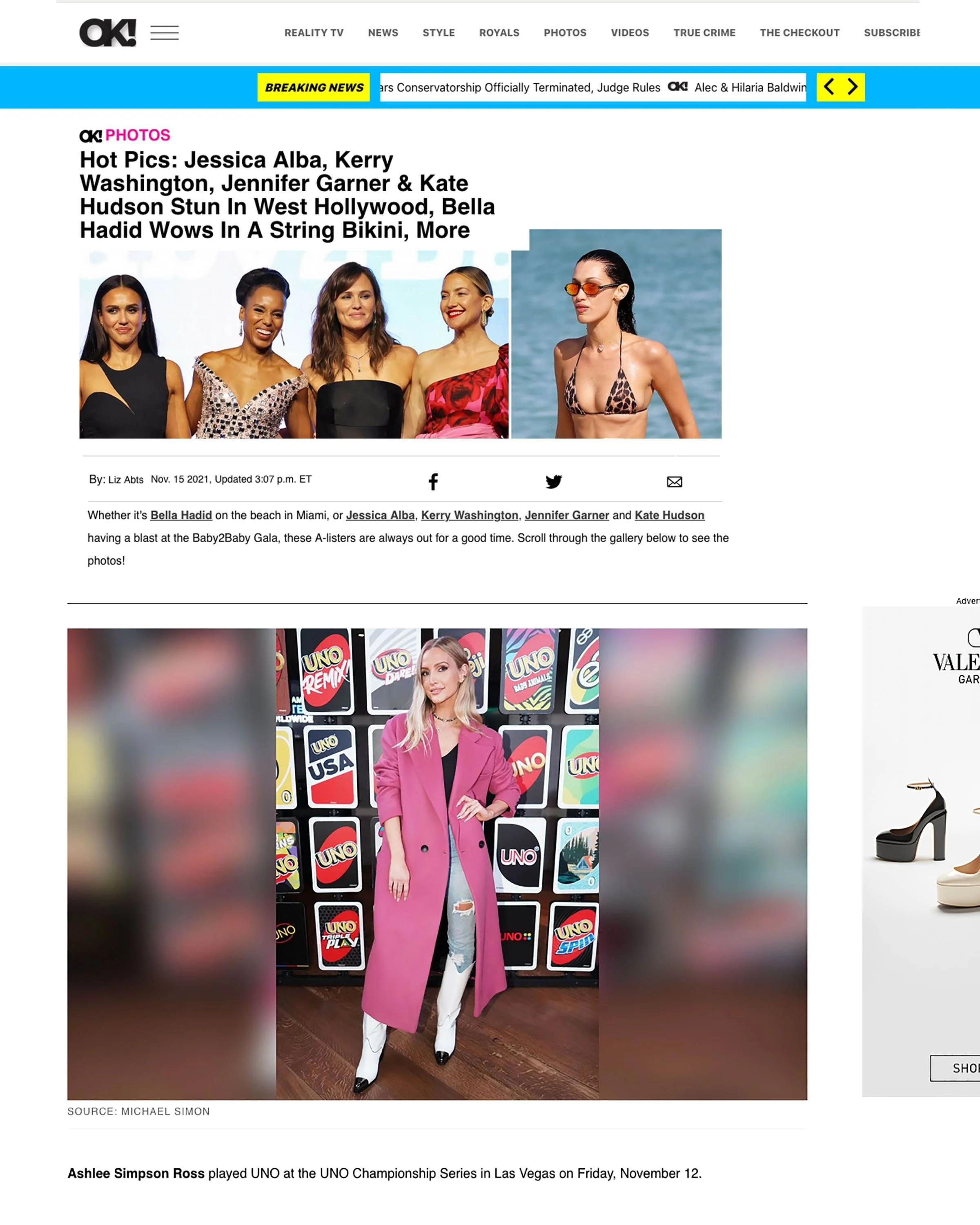Show previous breaking news headline arrow

click(x=829, y=87)
